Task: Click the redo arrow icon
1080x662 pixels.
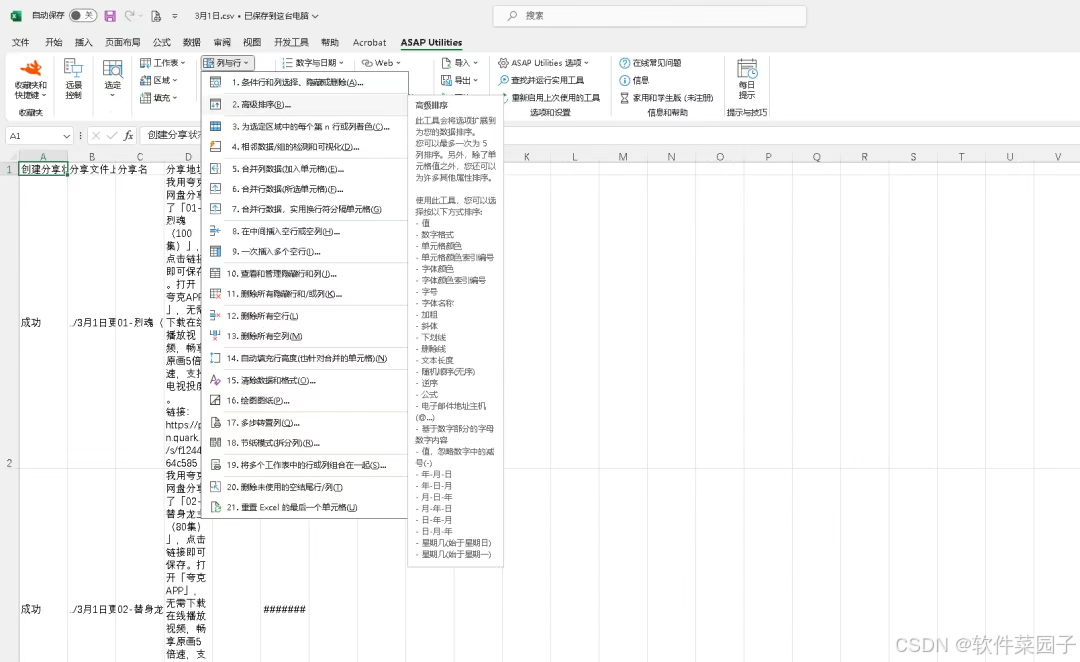Action: pos(129,15)
